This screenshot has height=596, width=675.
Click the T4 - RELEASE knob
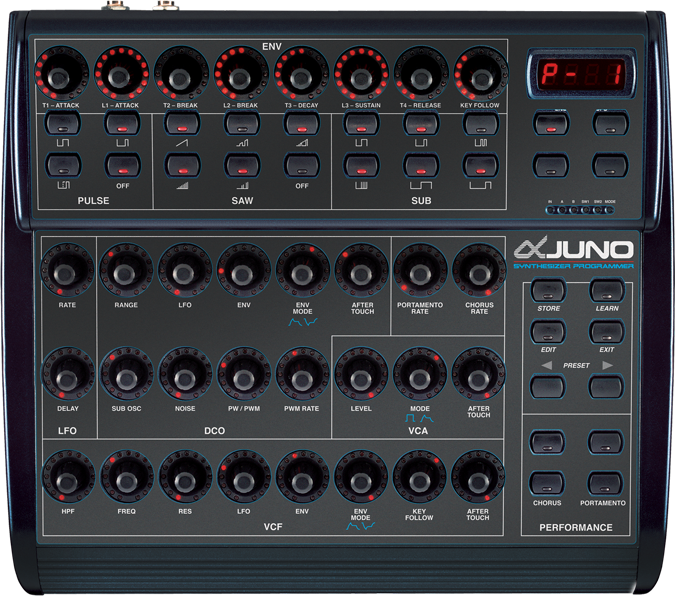click(421, 74)
